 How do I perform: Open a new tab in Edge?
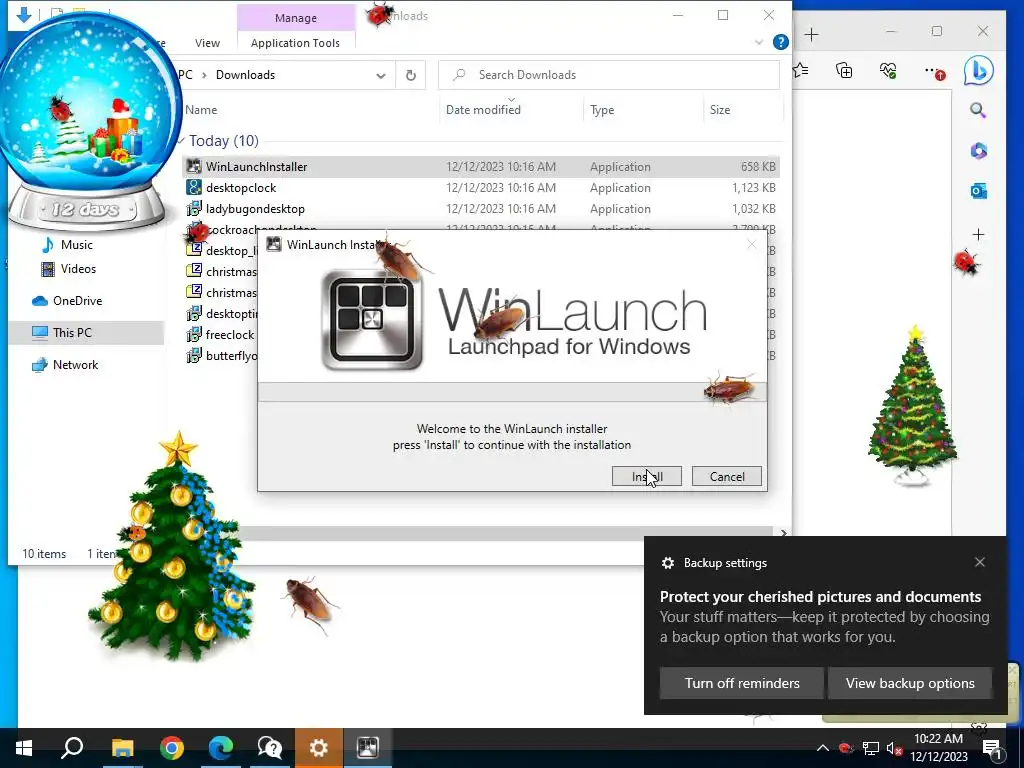[x=811, y=35]
